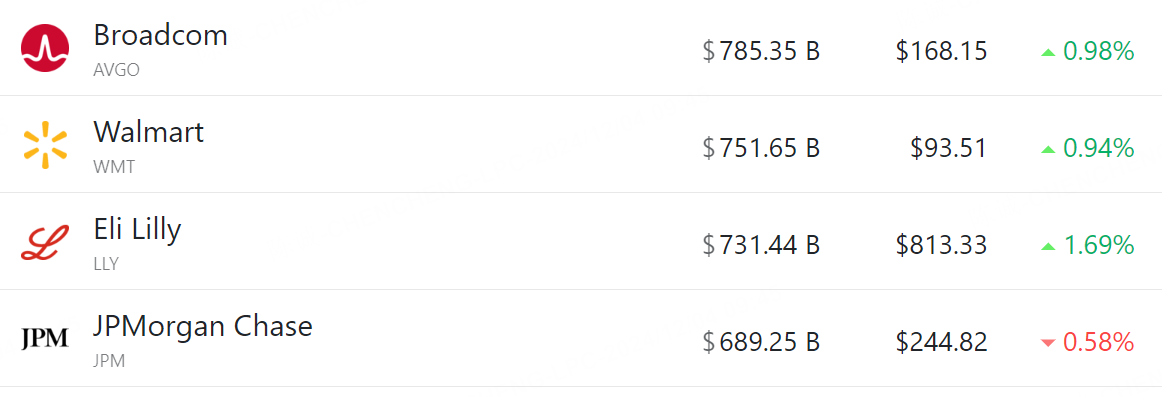Click the Broadcom red logo icon
Screen dimensions: 1162x397
[45, 47]
